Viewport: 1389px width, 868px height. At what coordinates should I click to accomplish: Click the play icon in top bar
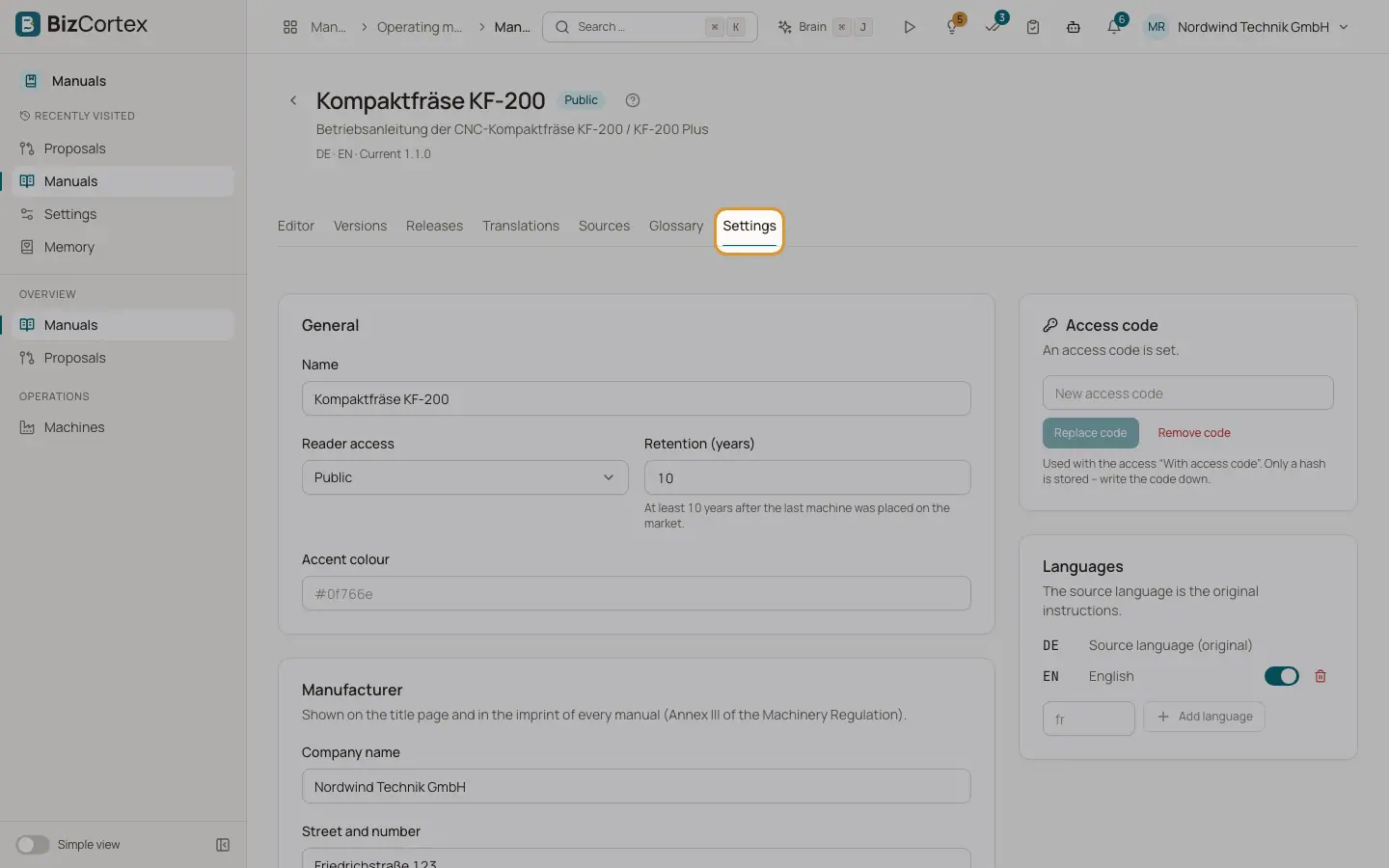point(909,27)
